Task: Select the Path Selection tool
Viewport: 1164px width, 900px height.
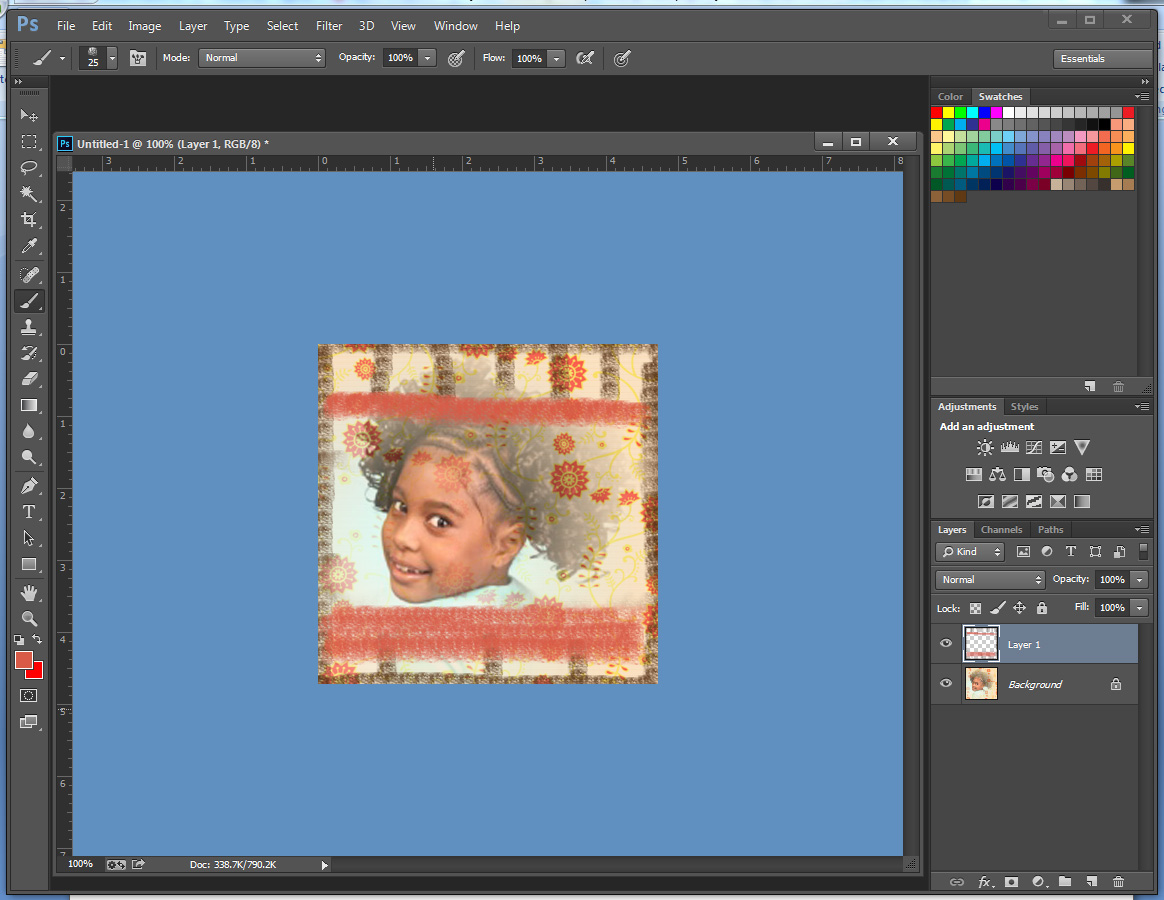Action: [x=29, y=538]
